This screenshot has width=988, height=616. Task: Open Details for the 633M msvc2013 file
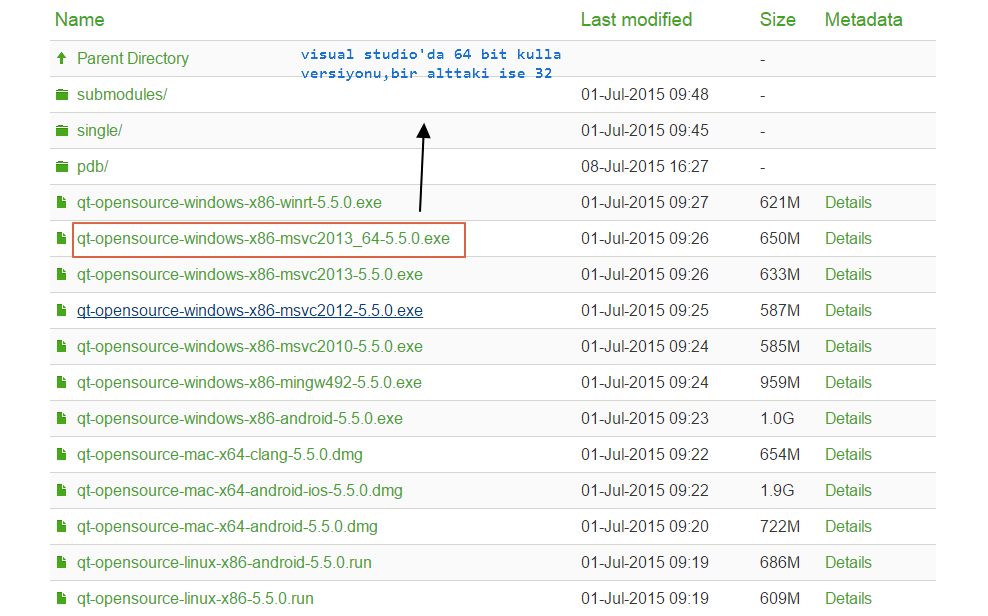[848, 274]
